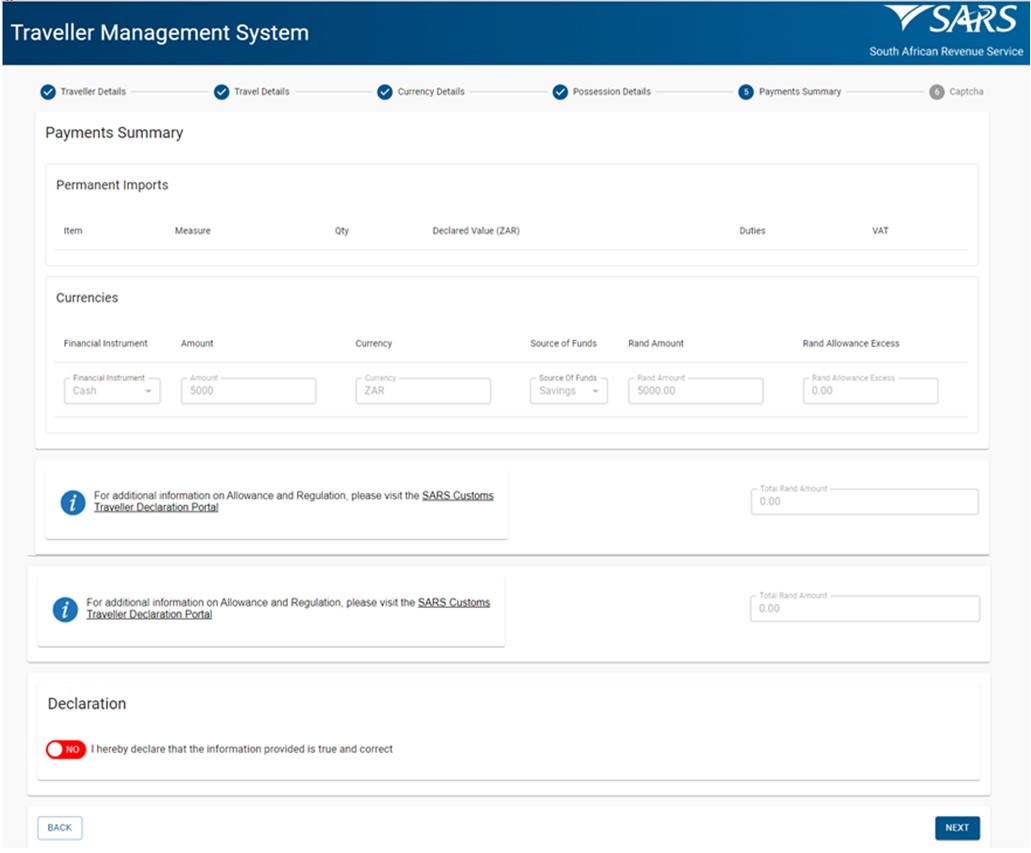Click the declaration statement text 'I hereby declare'

pos(242,750)
